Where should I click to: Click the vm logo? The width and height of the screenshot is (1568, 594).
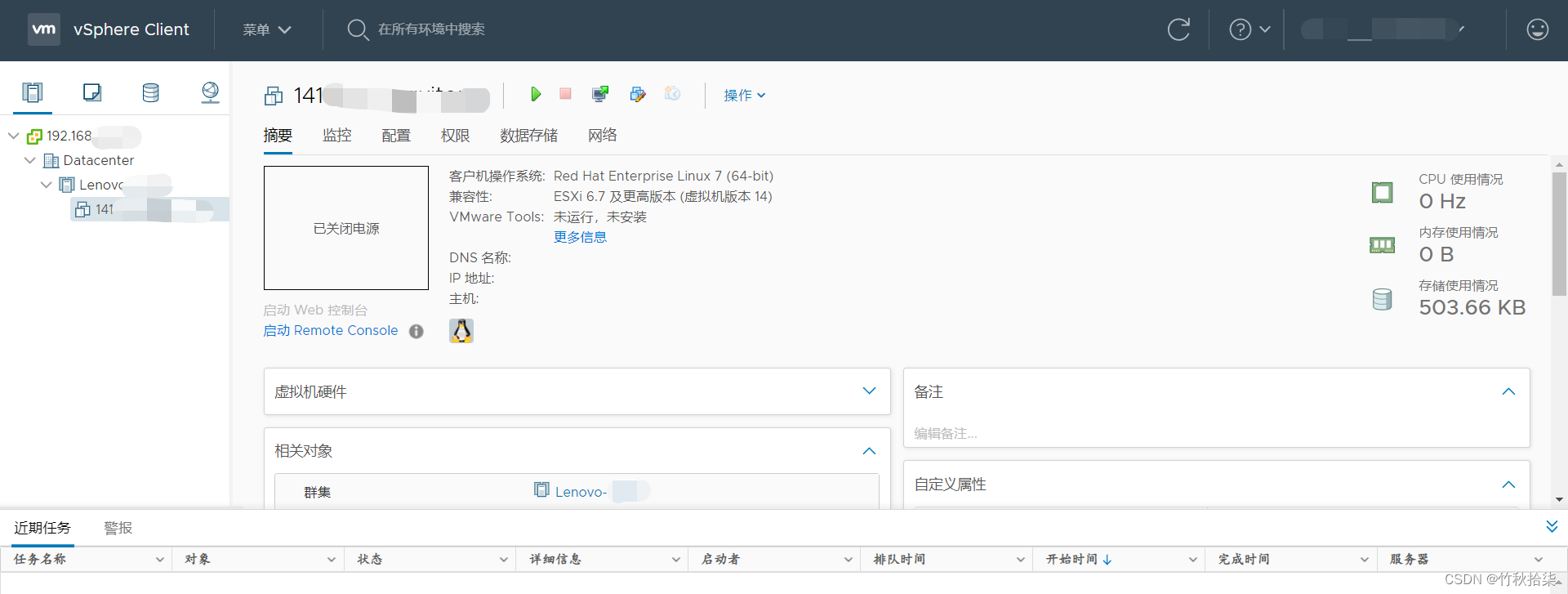[x=44, y=29]
